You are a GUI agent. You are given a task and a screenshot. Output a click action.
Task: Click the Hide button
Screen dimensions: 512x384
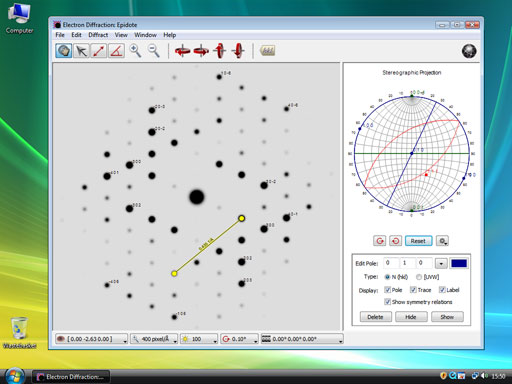[x=411, y=317]
